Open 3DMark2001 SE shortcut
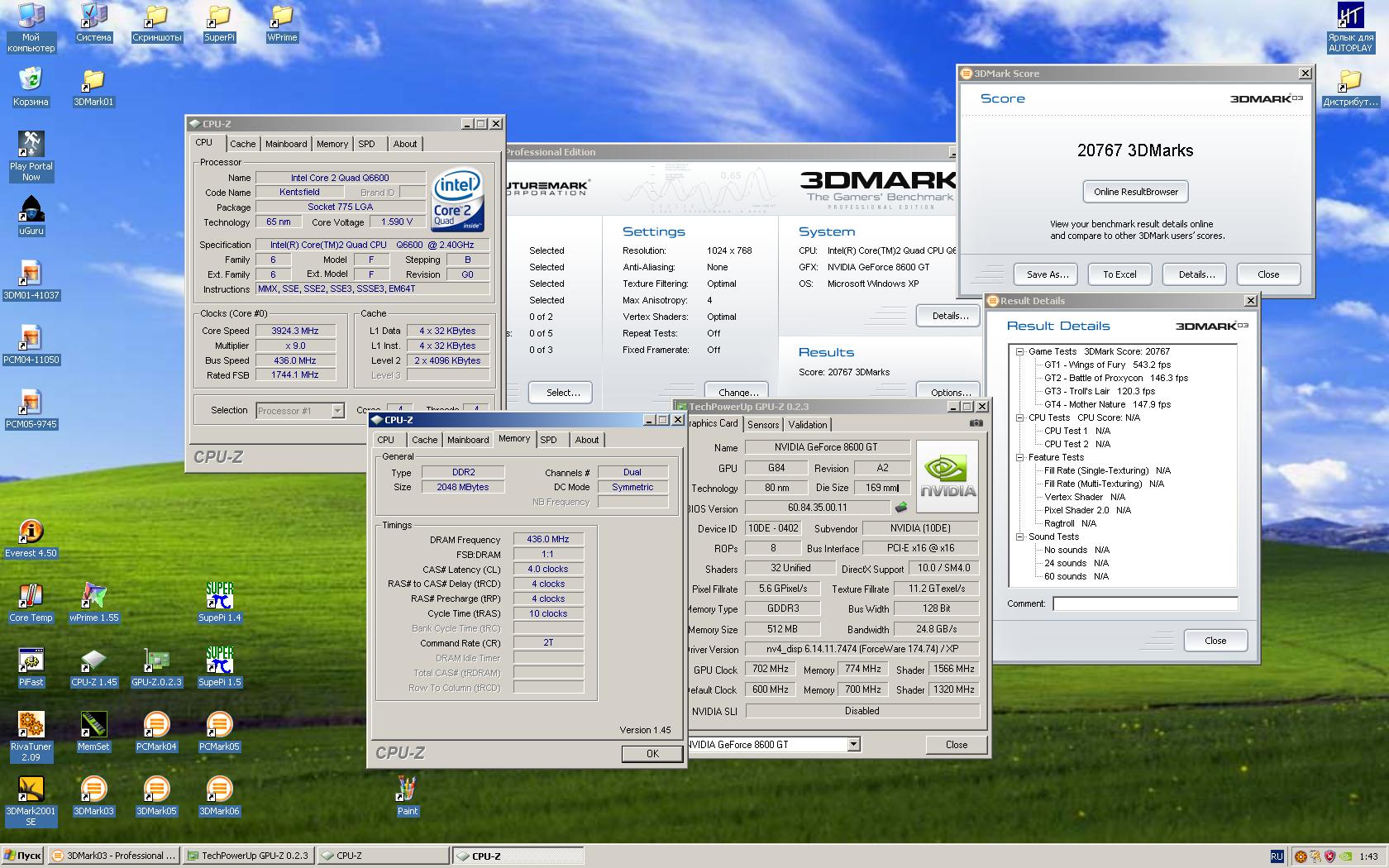 pyautogui.click(x=31, y=801)
